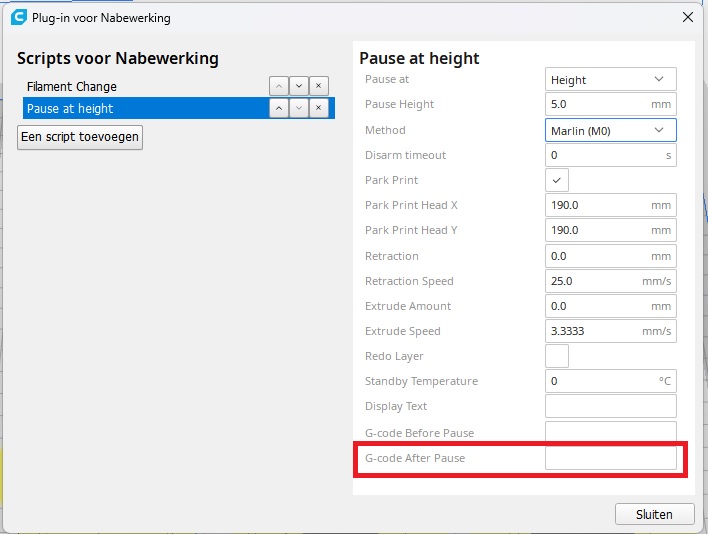Open the Pause at dropdown
Viewport: 708px width, 534px height.
[610, 79]
